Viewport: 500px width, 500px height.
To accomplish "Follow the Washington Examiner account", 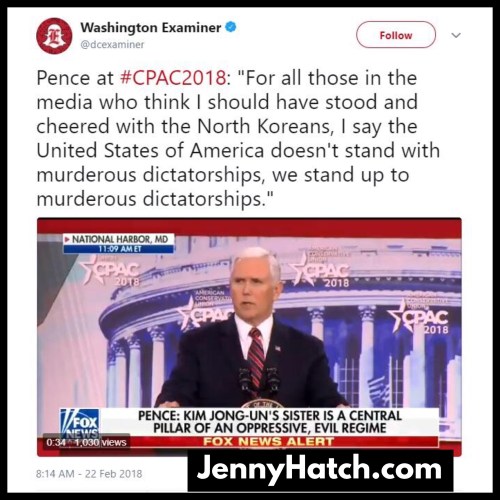I will point(396,35).
